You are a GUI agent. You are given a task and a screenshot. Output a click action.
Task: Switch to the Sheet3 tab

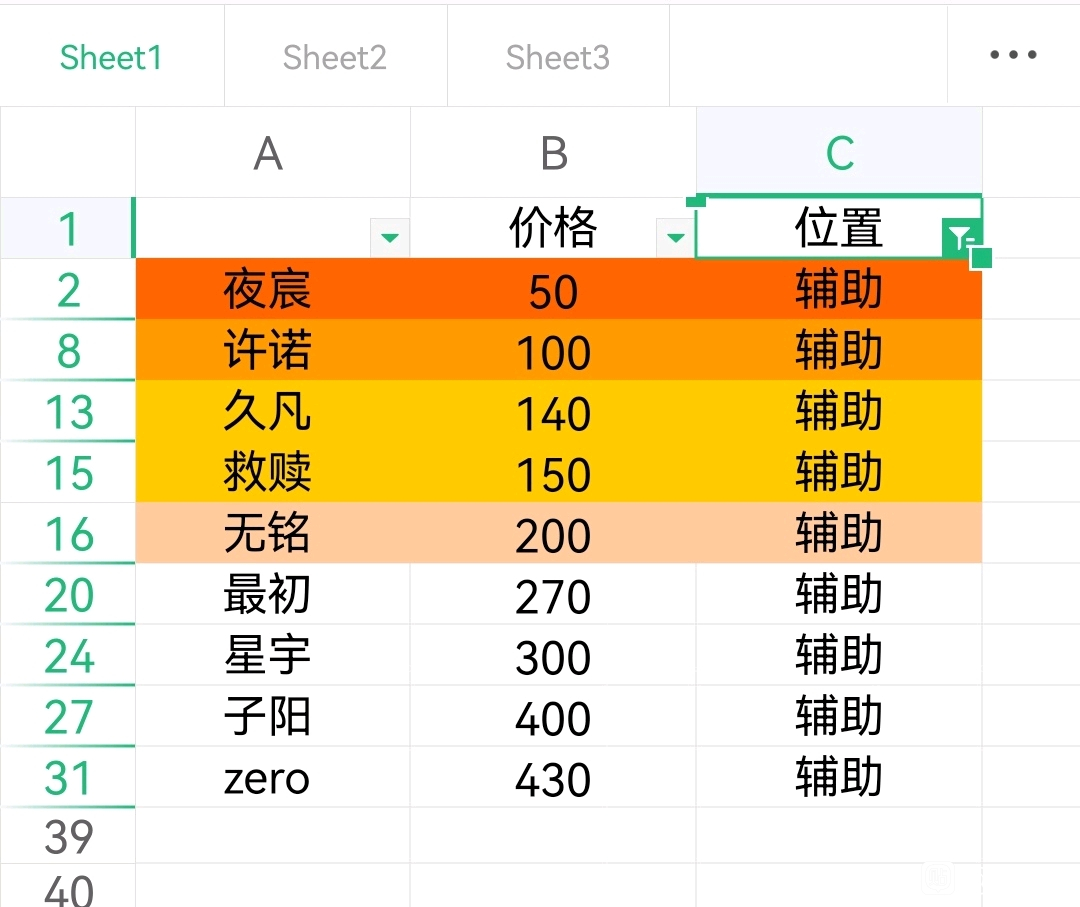coord(557,57)
